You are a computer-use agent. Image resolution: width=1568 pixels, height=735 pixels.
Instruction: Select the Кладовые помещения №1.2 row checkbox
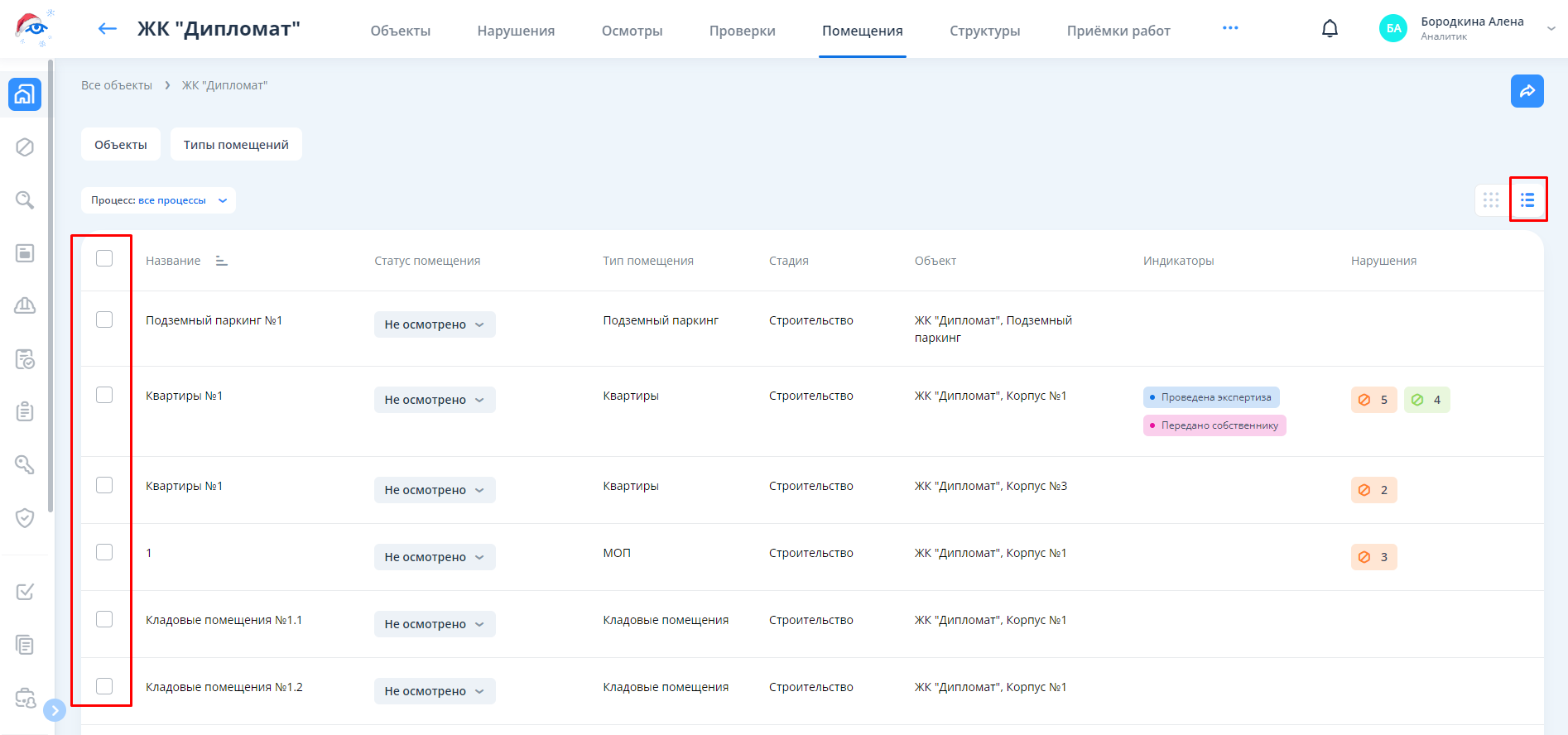point(104,686)
